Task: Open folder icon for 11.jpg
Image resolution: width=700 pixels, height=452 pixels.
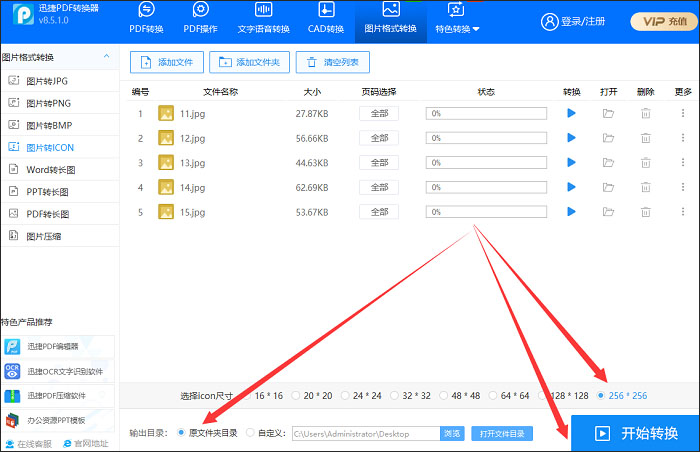Action: point(608,113)
